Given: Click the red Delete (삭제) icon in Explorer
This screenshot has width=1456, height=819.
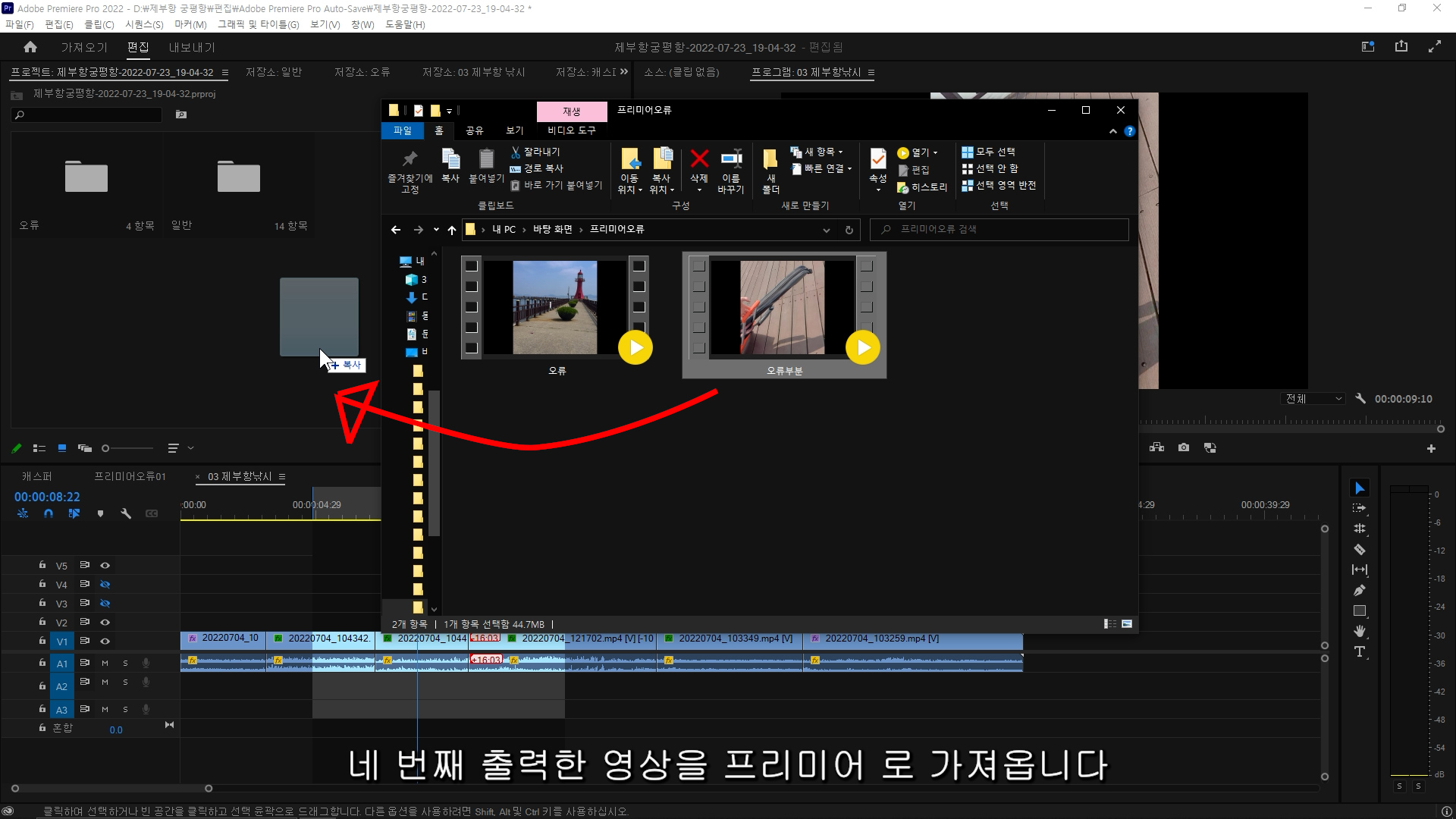Looking at the screenshot, I should click(699, 159).
